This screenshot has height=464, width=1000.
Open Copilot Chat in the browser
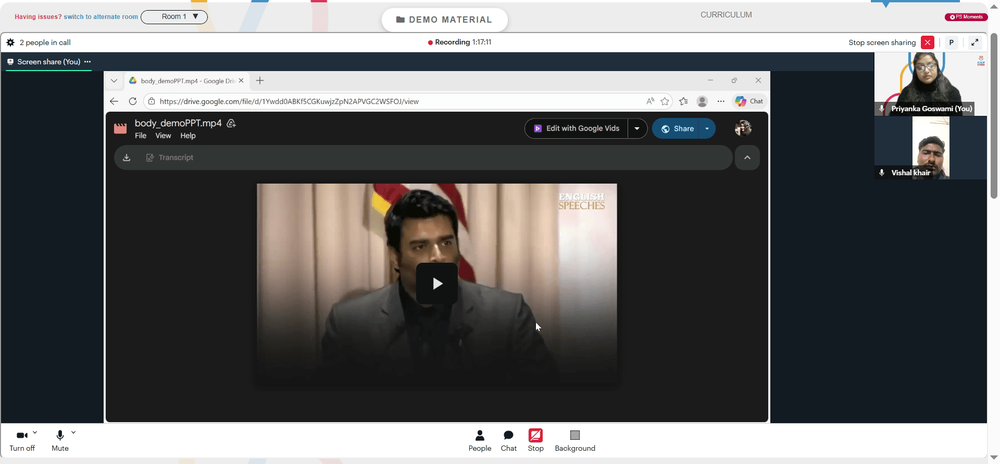click(x=749, y=101)
